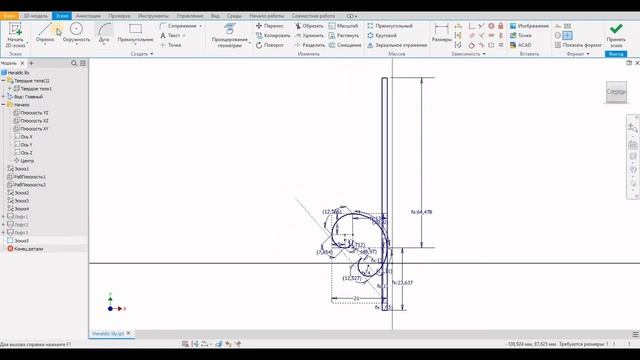
Task: Select the Прямоугольник rectangle tool
Action: [136, 33]
